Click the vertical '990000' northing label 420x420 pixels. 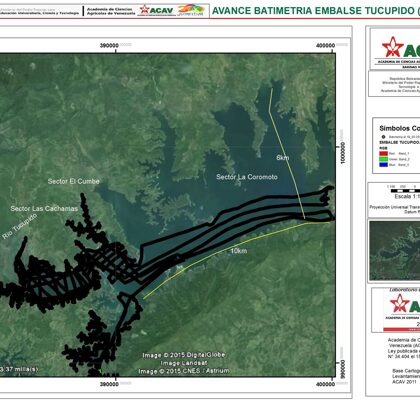343,369
